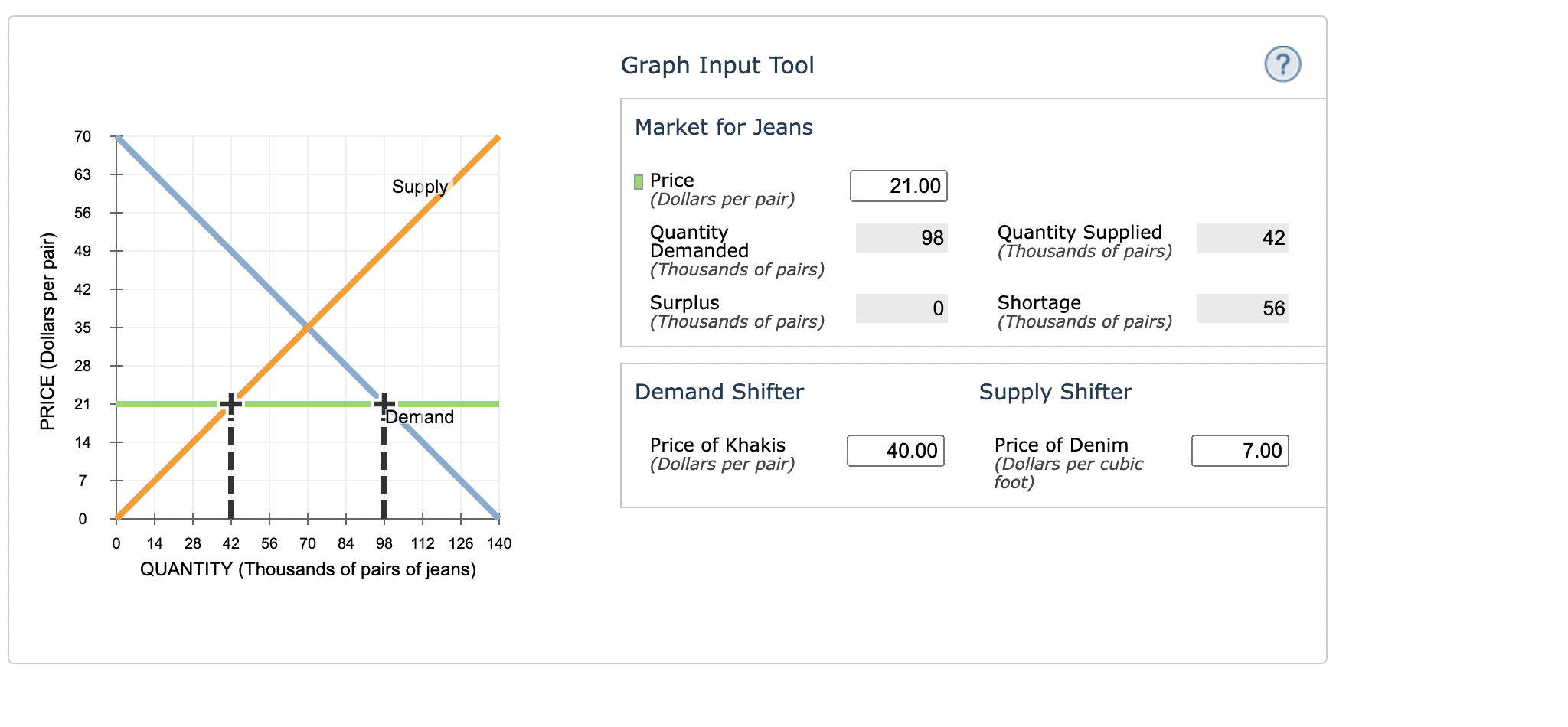Click the Demand label on the chart
This screenshot has width=1568, height=727.
click(418, 417)
